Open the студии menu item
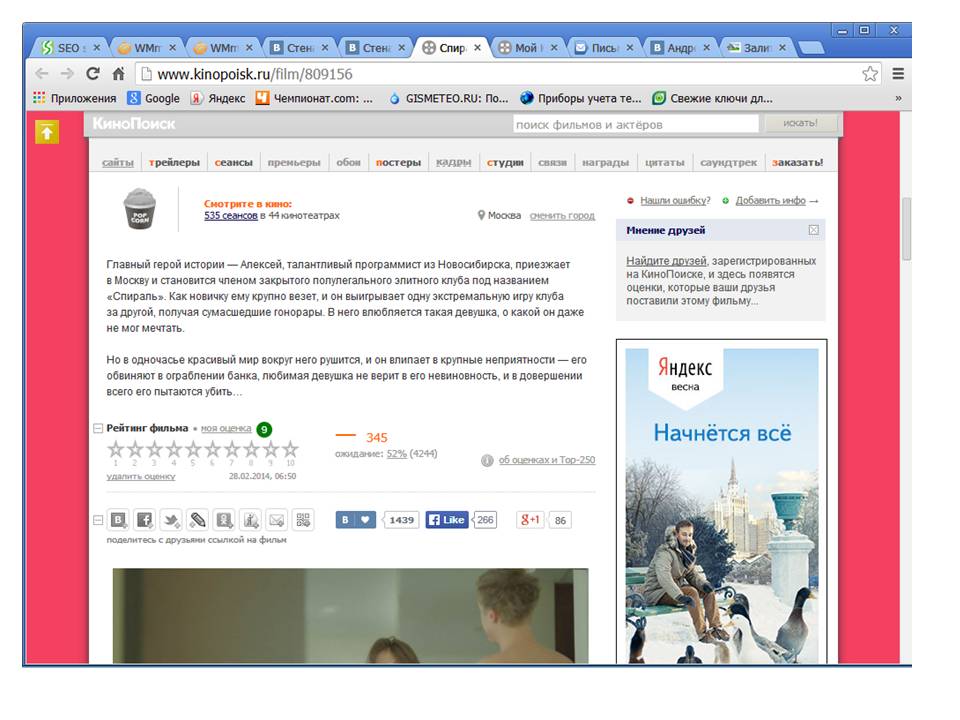Image resolution: width=960 pixels, height=720 pixels. tap(505, 162)
